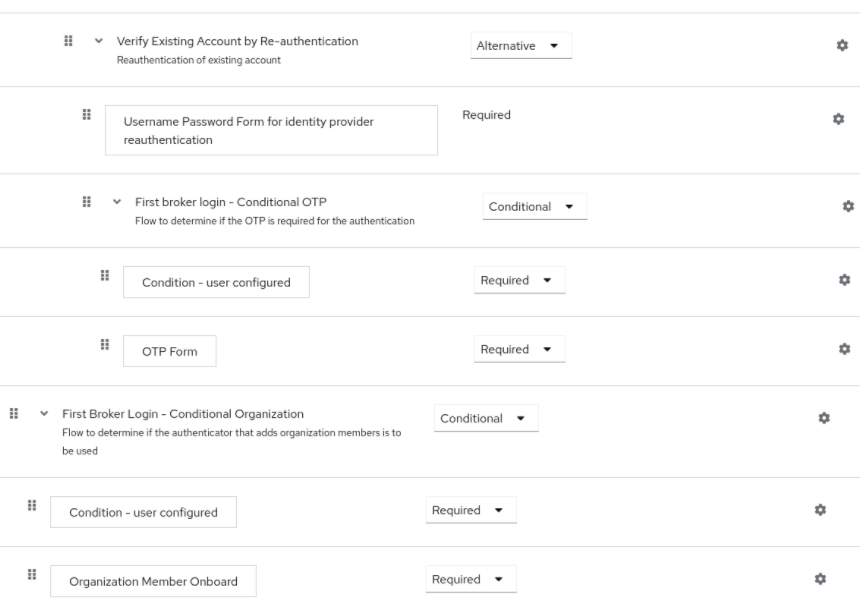Click the Condition - user configured name box
Viewport: 860px width, 609px height.
click(216, 281)
